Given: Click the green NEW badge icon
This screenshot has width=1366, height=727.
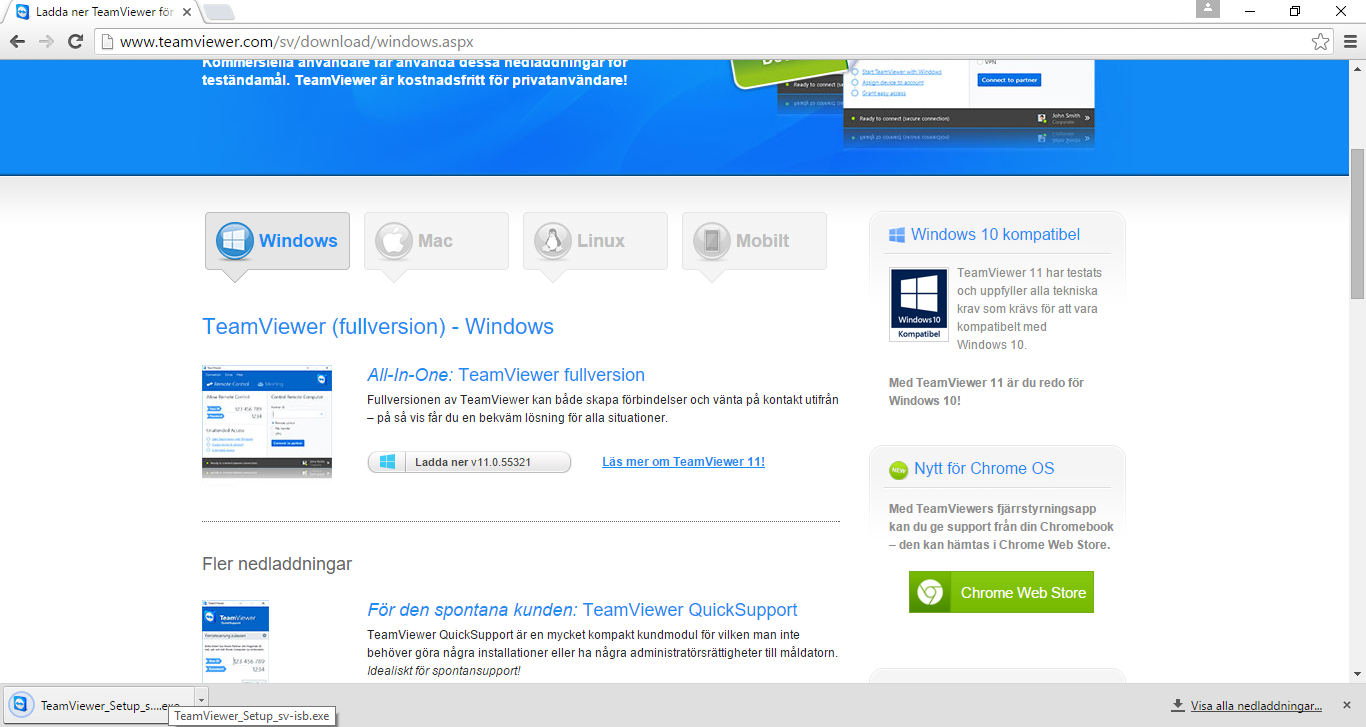Looking at the screenshot, I should [898, 470].
